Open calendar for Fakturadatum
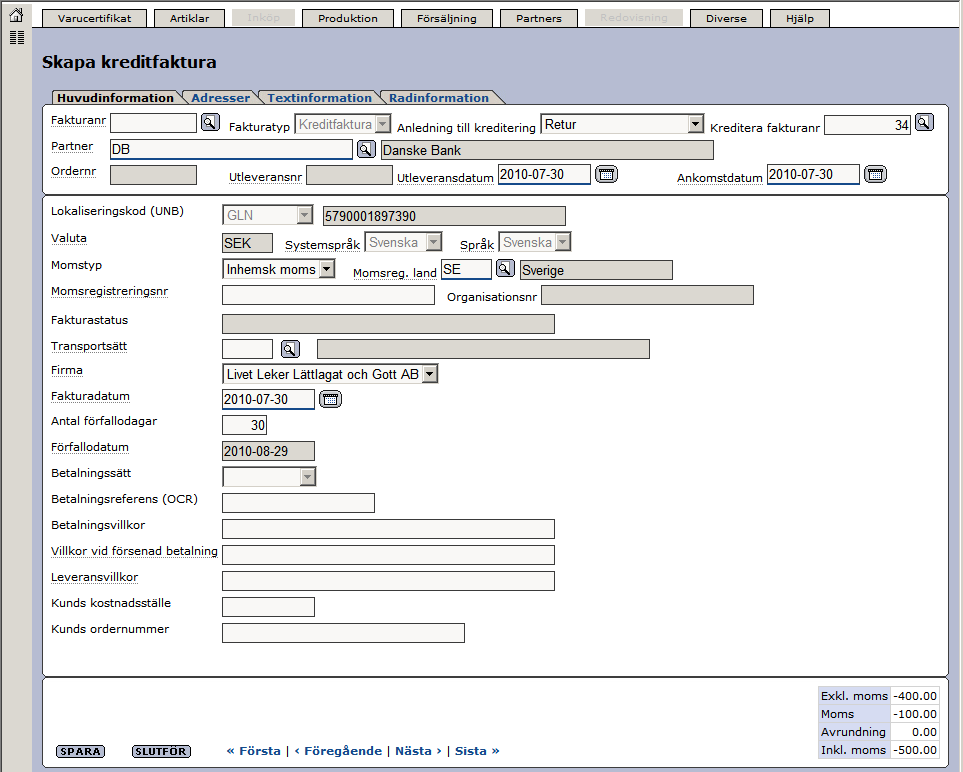This screenshot has width=963, height=772. 330,399
